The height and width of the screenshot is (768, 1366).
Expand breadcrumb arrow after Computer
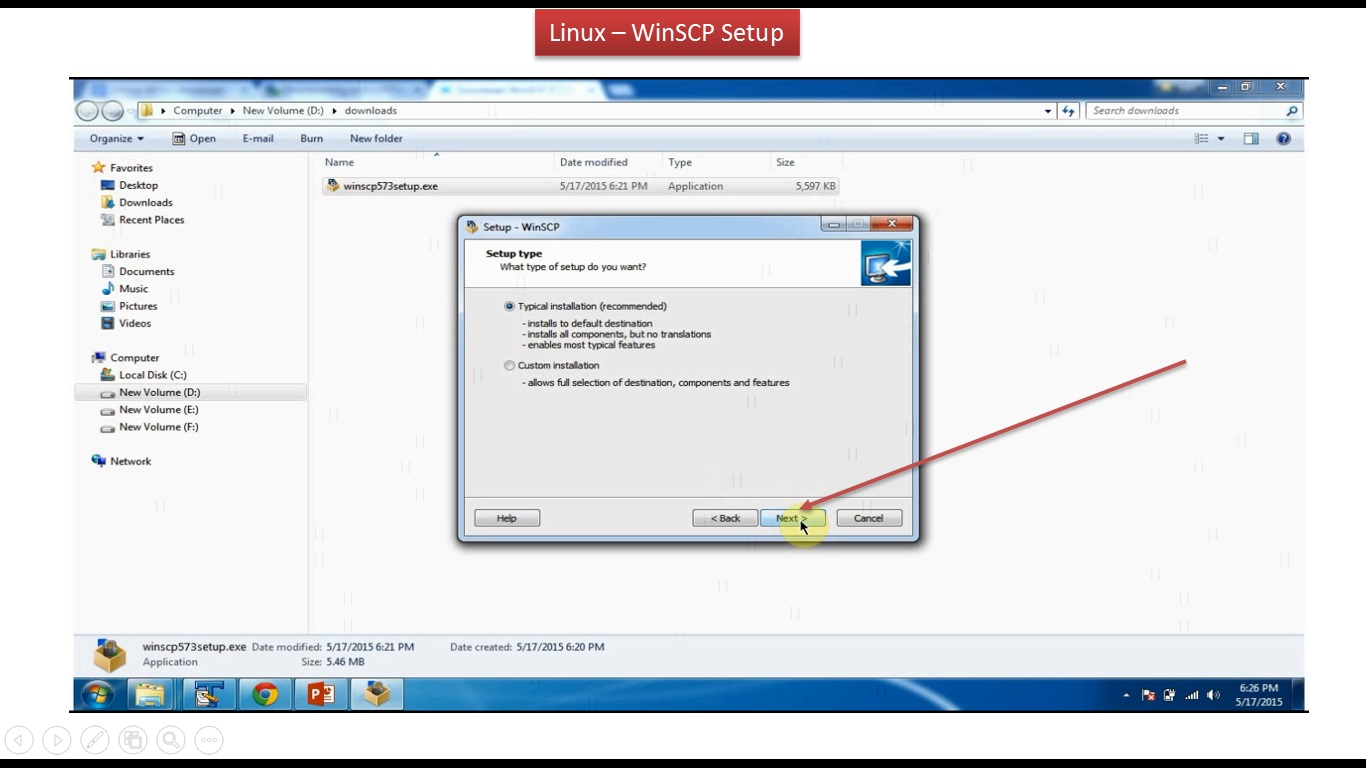(232, 111)
